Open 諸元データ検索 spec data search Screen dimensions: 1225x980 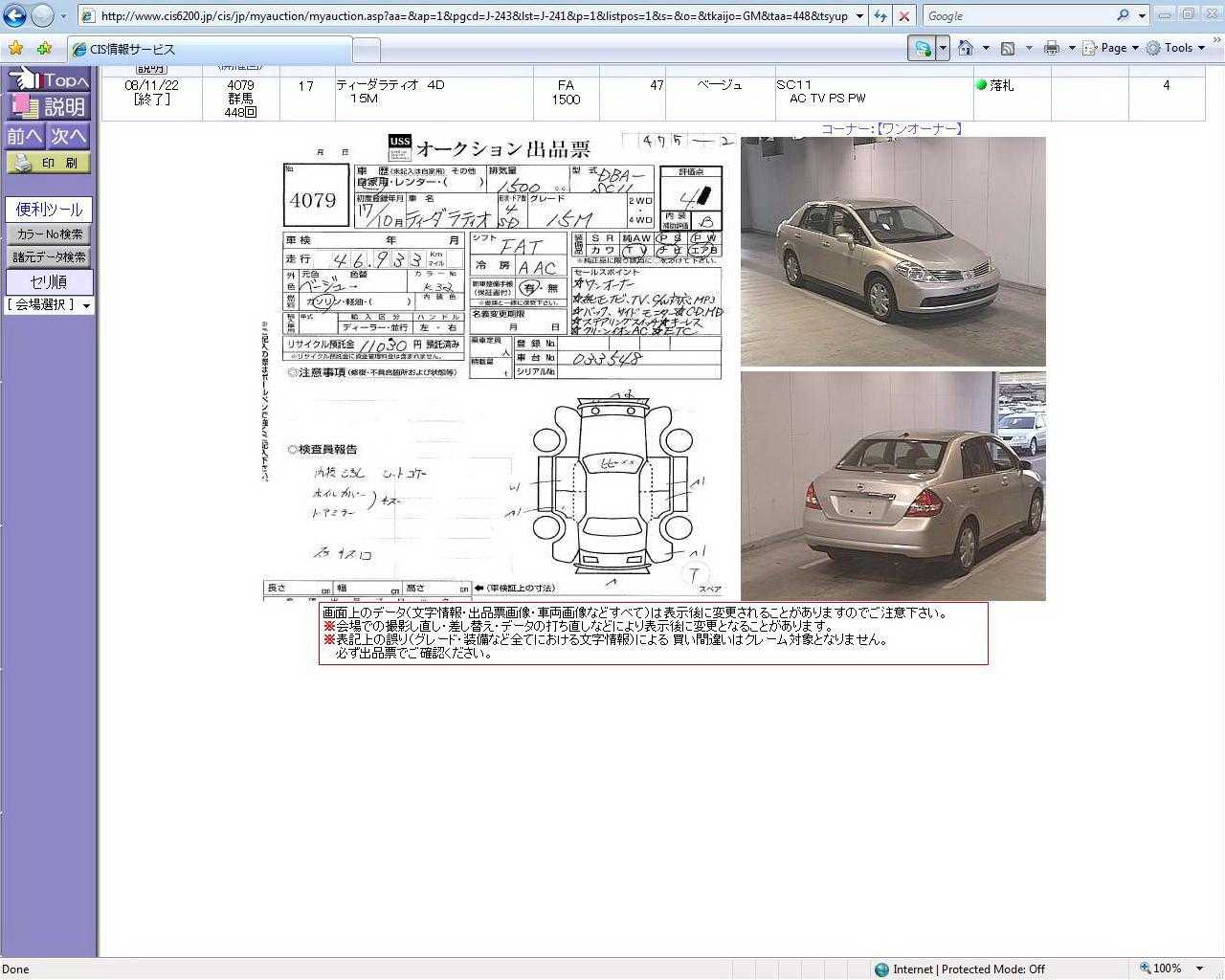[x=49, y=257]
